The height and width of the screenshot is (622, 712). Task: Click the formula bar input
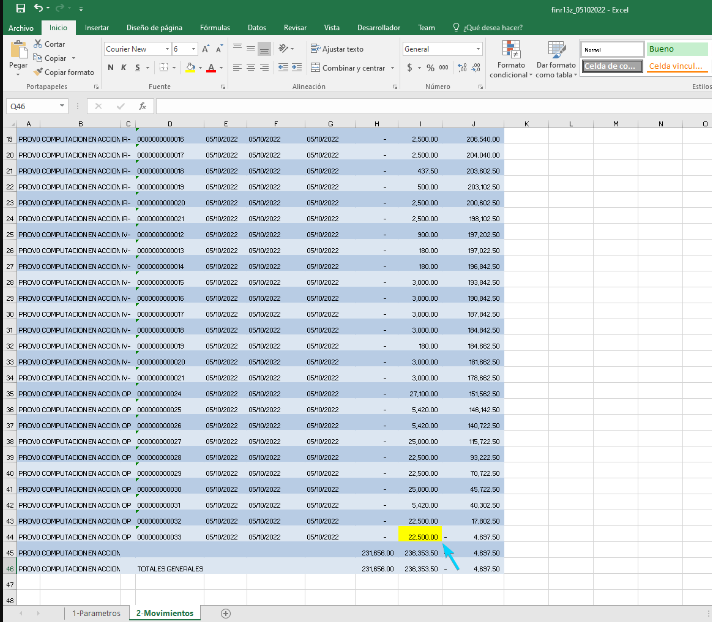(434, 106)
